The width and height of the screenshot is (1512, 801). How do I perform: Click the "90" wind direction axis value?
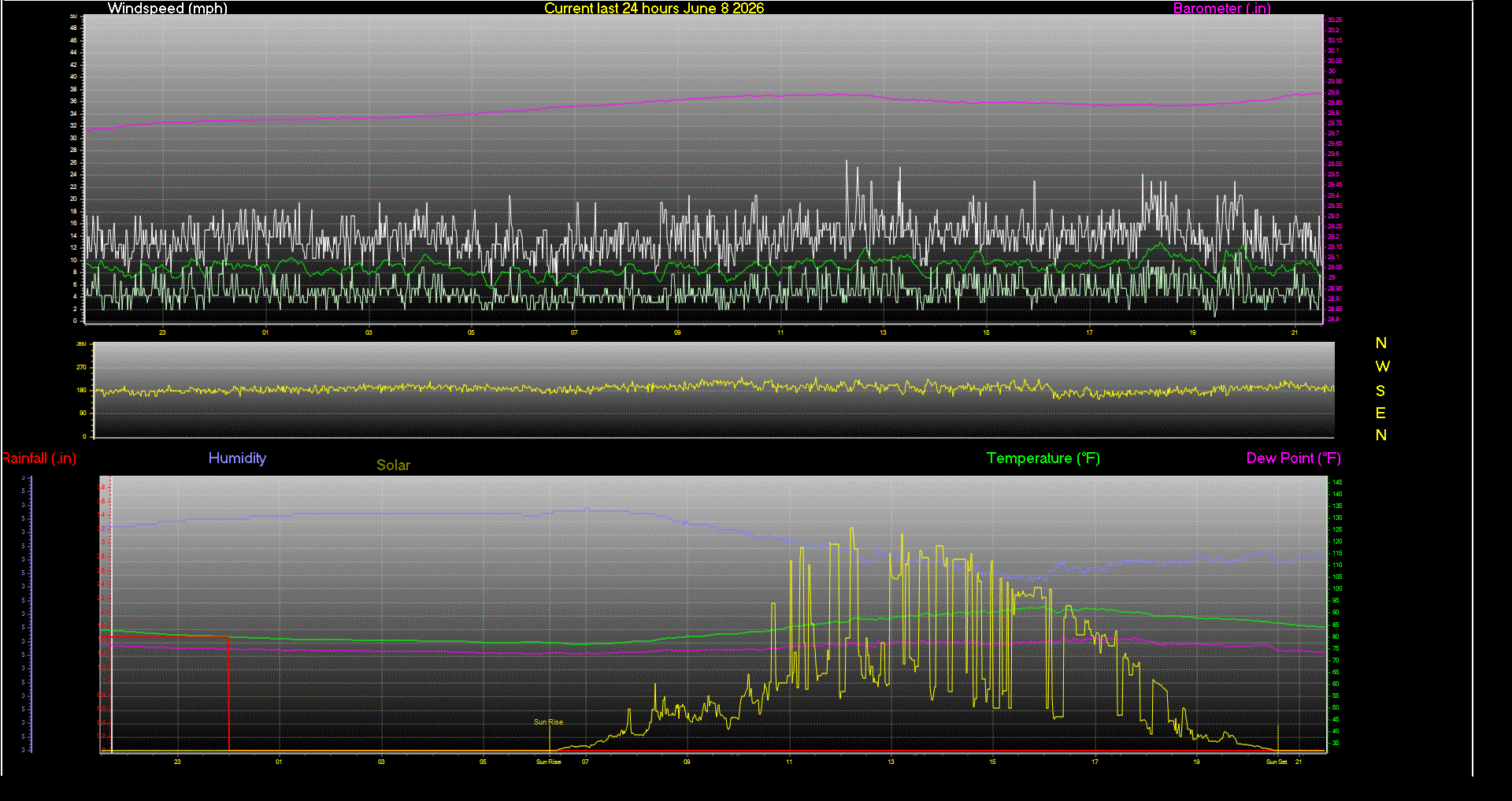point(83,413)
